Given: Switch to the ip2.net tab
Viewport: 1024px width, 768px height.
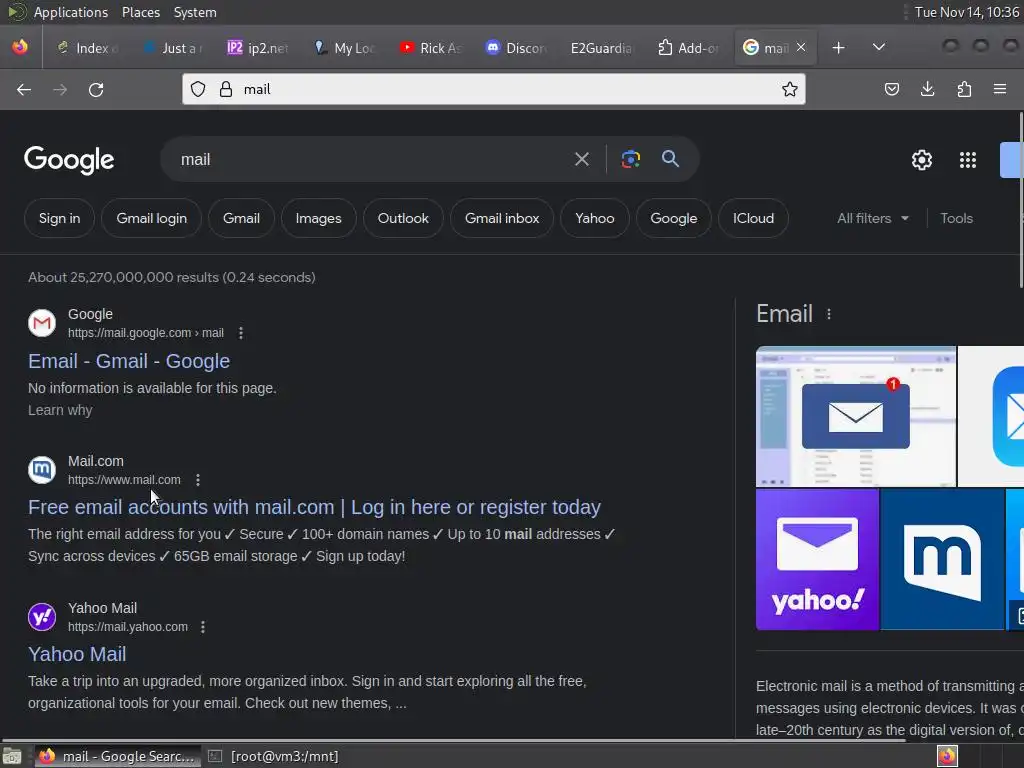Looking at the screenshot, I should click(258, 48).
